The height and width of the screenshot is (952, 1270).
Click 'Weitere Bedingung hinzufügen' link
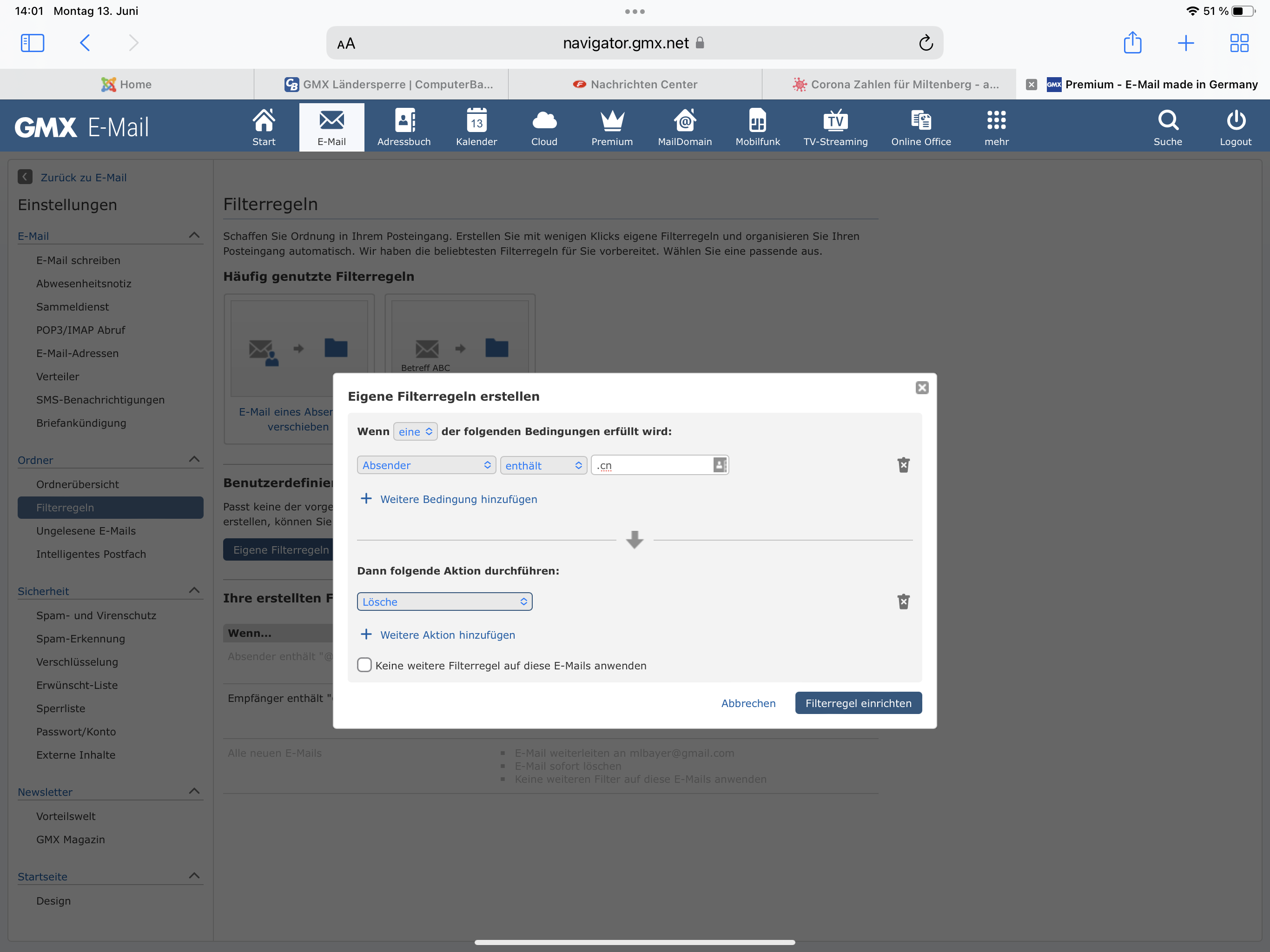(458, 499)
